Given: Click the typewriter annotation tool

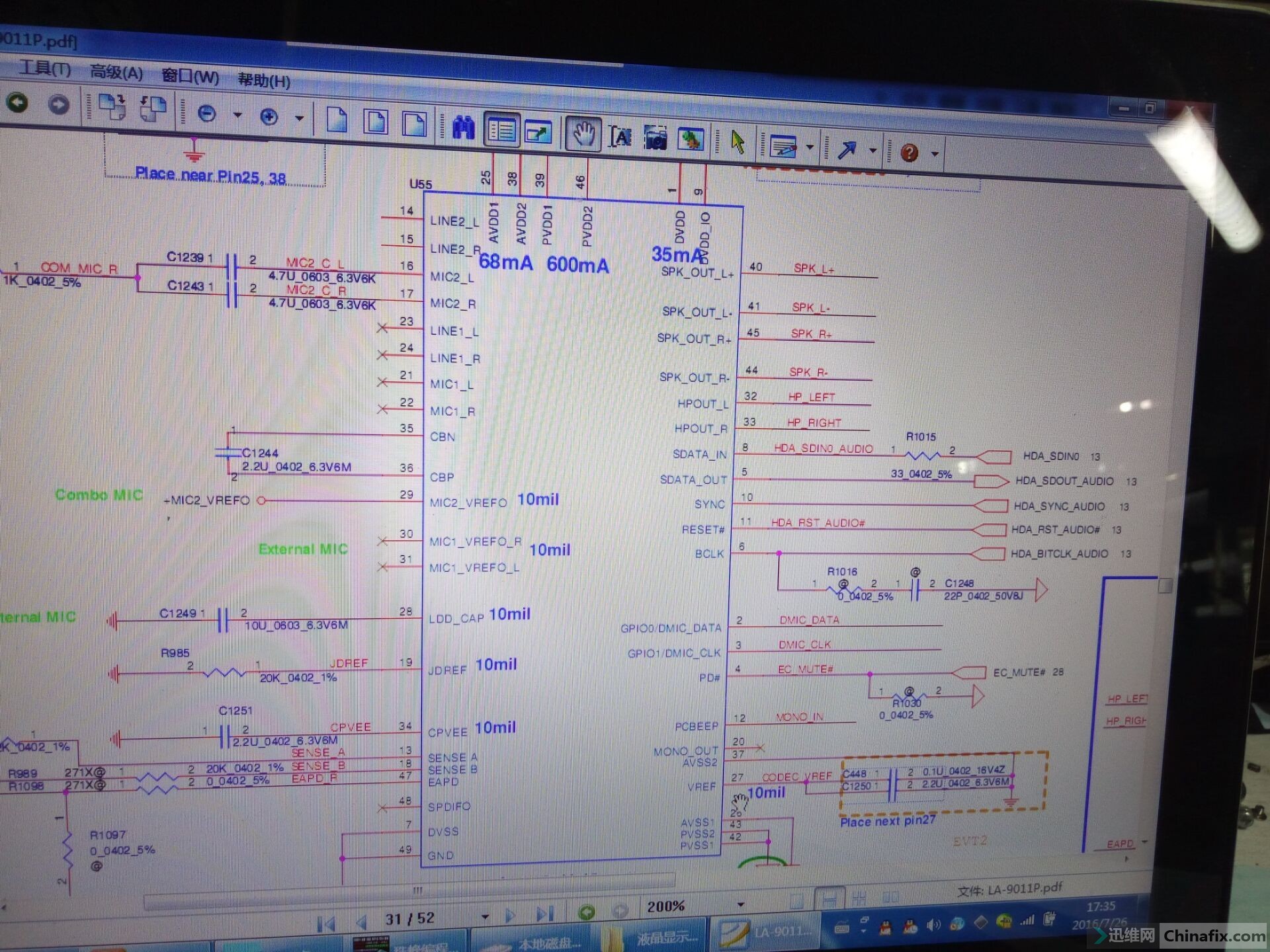Looking at the screenshot, I should [x=783, y=146].
